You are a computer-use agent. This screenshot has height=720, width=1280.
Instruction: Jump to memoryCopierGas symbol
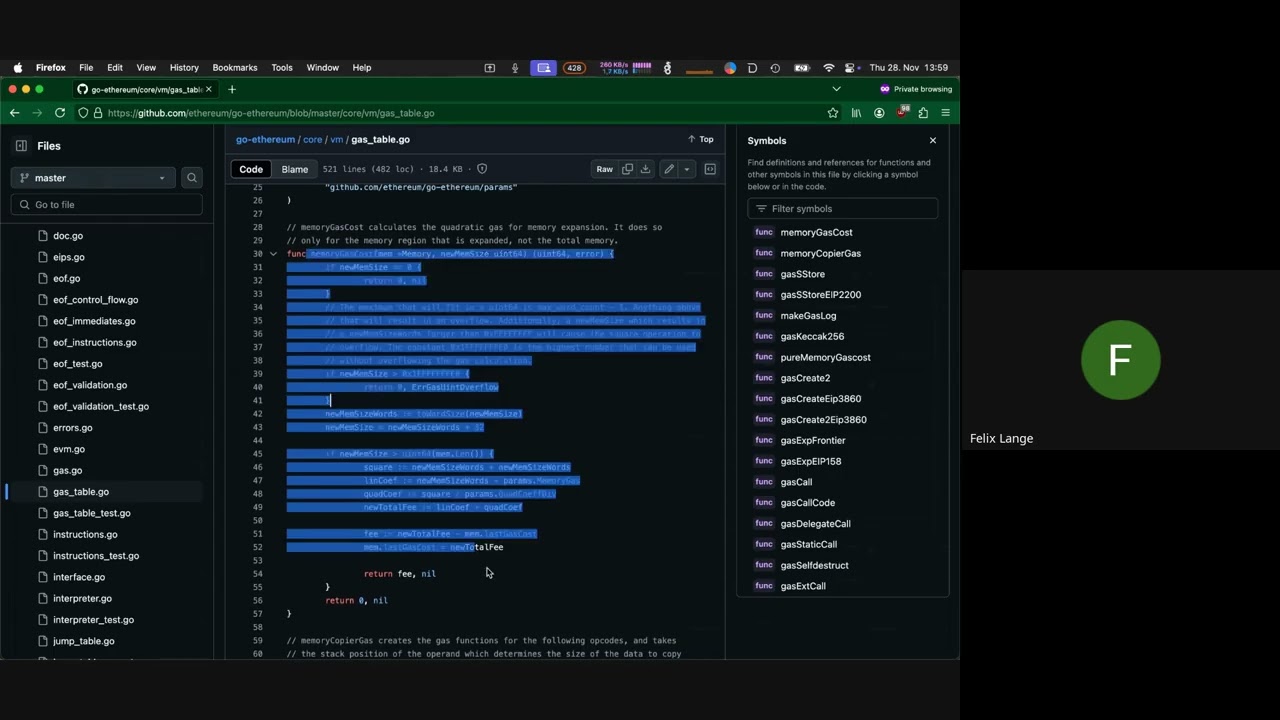pyautogui.click(x=821, y=253)
